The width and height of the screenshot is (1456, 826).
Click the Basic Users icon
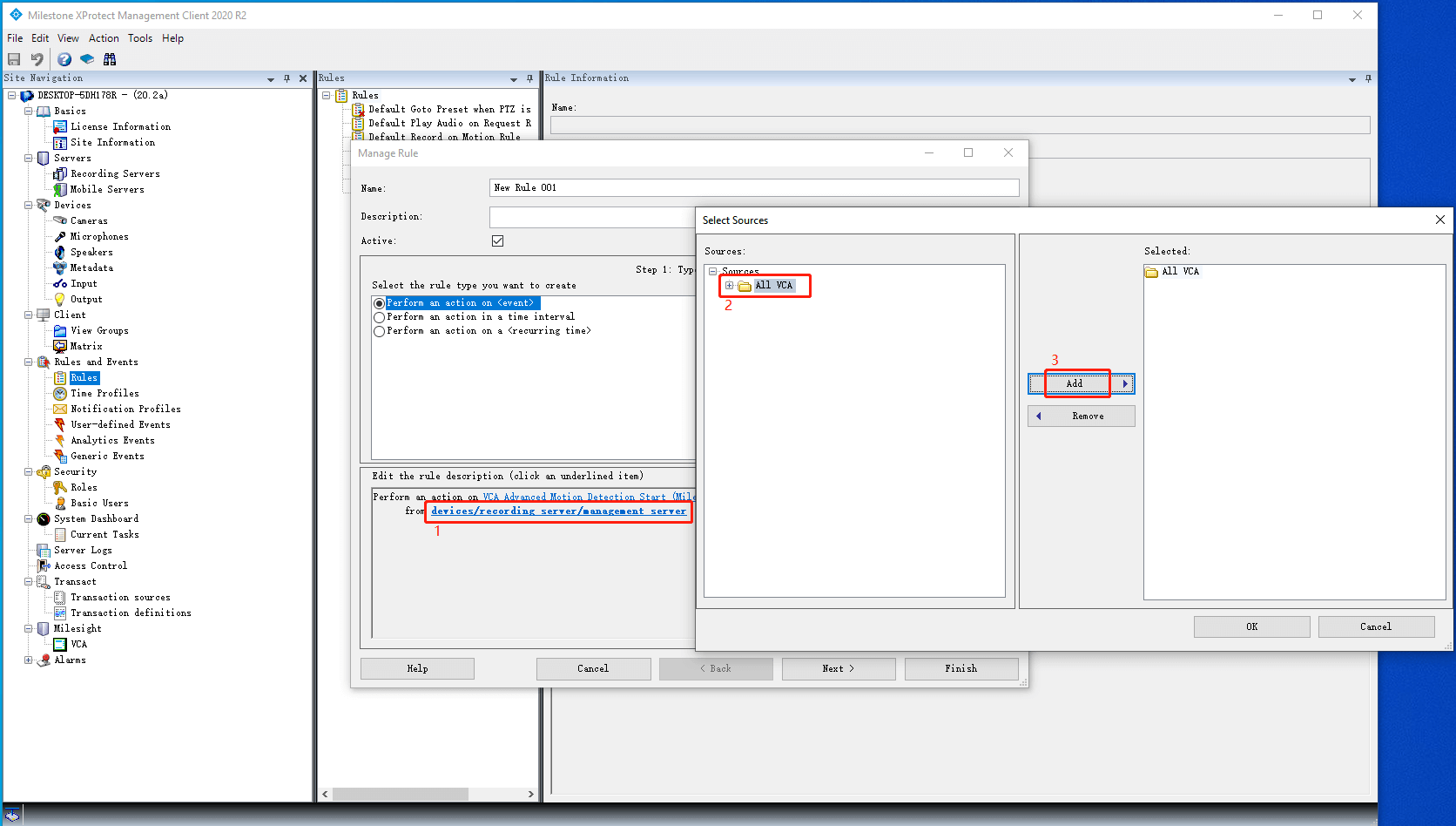60,503
